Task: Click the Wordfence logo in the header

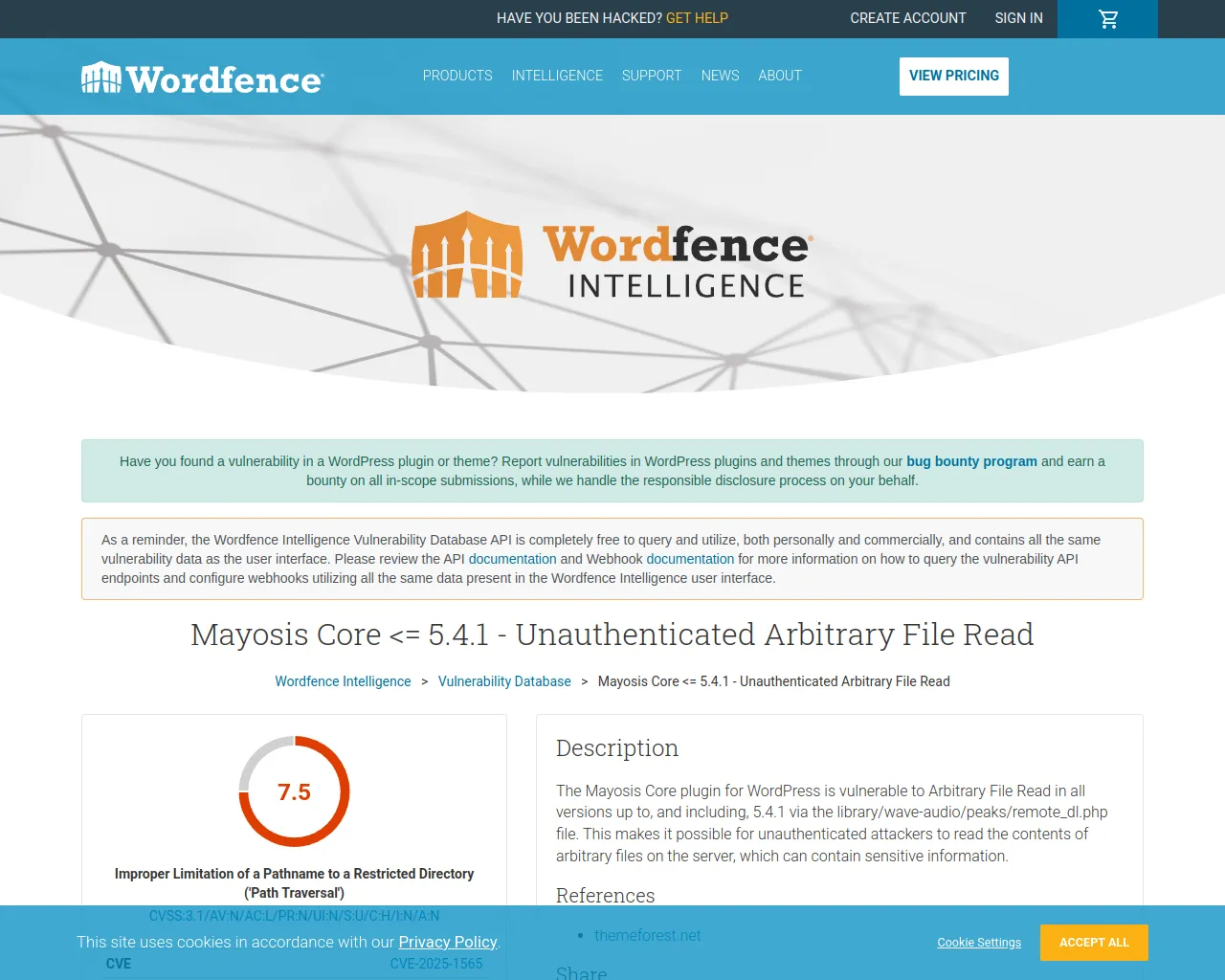Action: coord(203,78)
